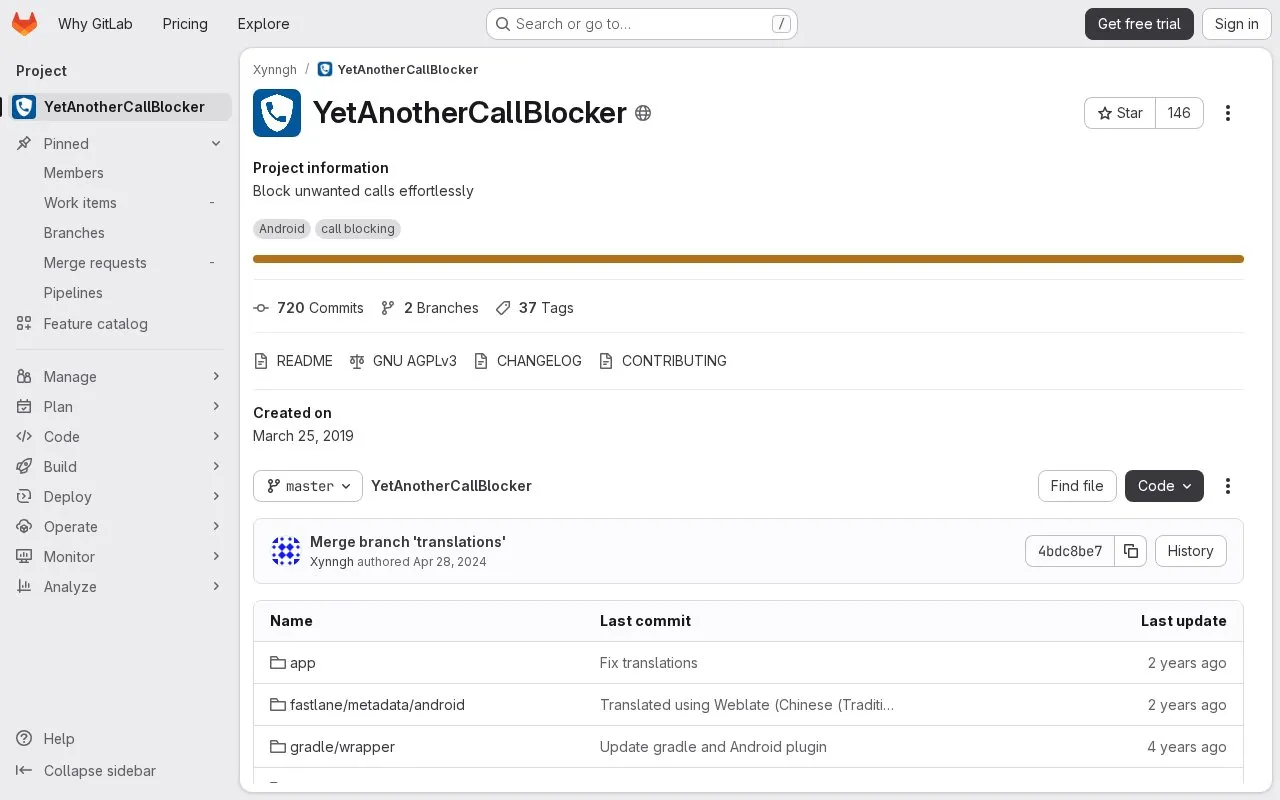
Task: Click the Xynngh commit author avatar
Action: click(286, 551)
